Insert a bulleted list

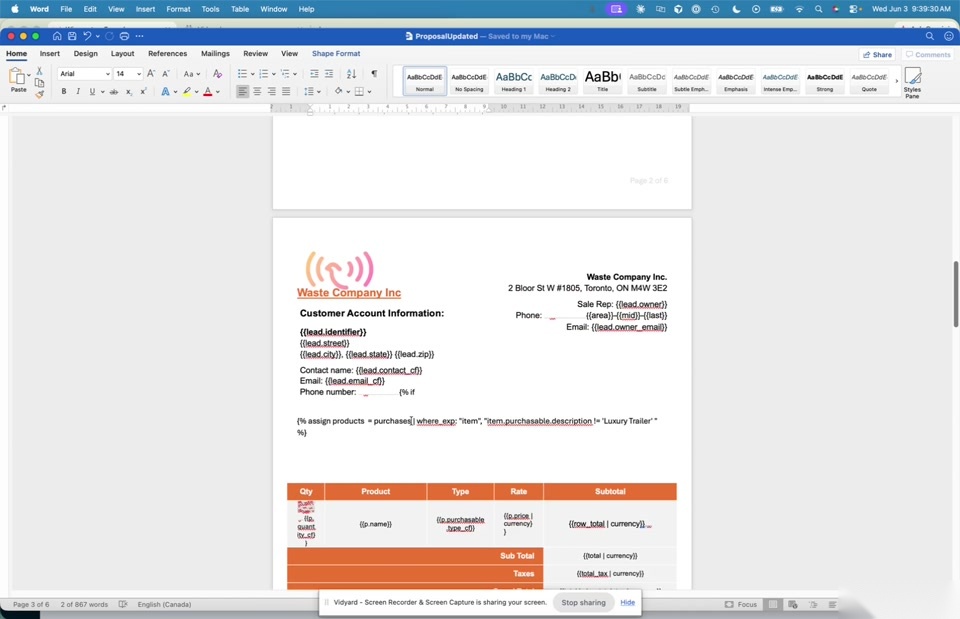(242, 73)
